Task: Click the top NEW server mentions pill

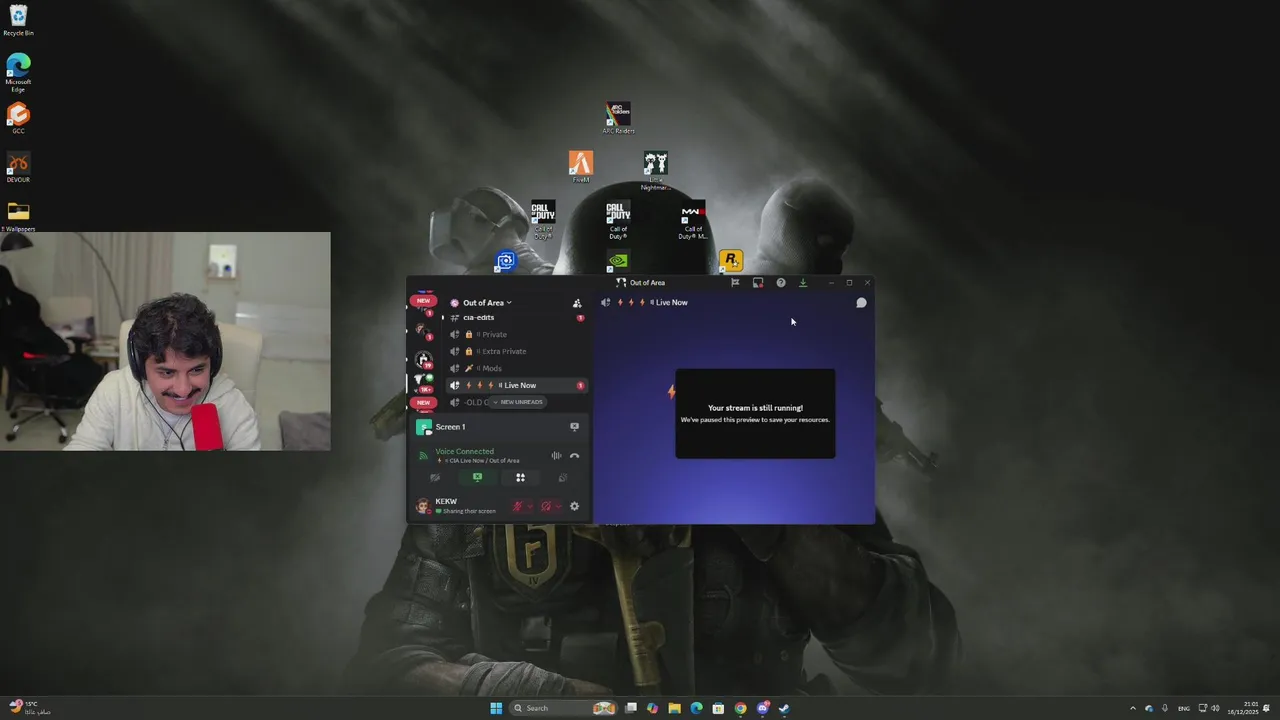Action: pyautogui.click(x=424, y=301)
